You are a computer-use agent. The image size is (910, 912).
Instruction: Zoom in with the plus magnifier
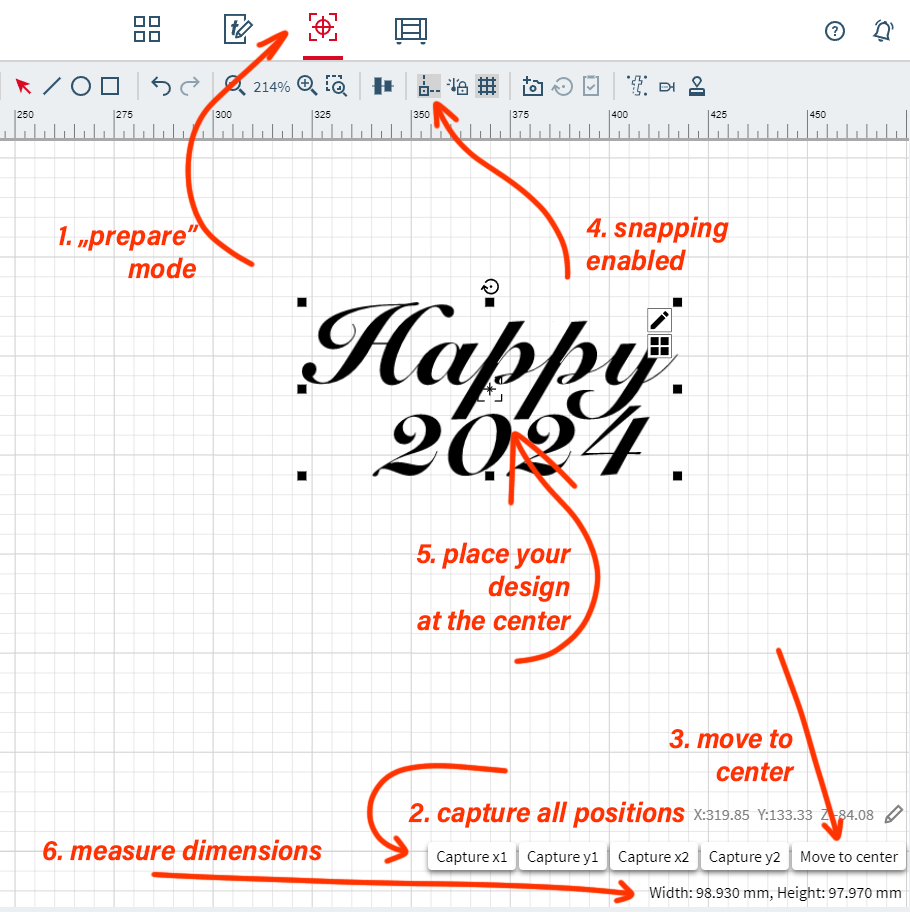tap(307, 86)
